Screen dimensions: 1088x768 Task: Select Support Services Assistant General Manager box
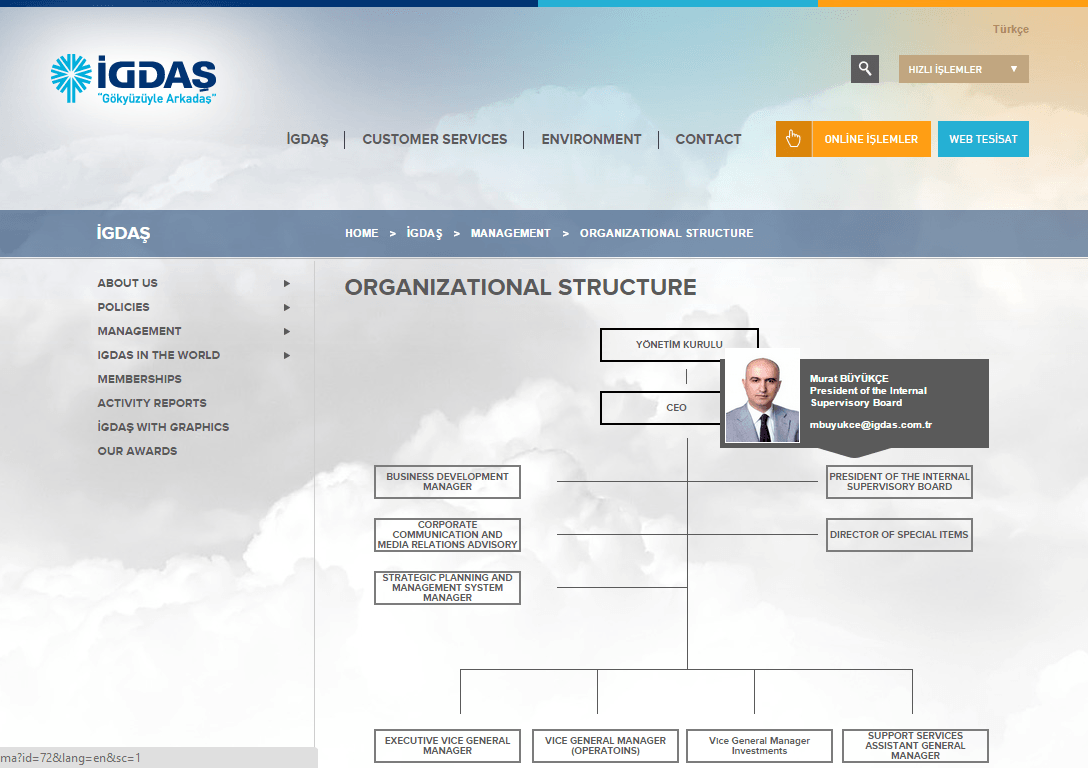click(915, 746)
